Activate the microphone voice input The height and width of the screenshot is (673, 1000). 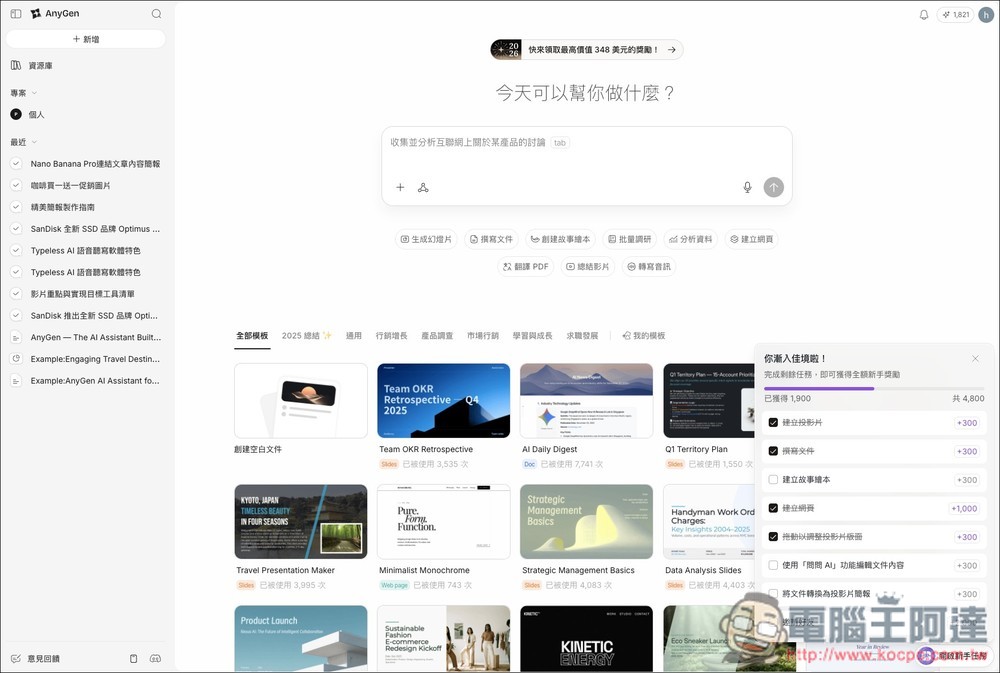pos(747,187)
